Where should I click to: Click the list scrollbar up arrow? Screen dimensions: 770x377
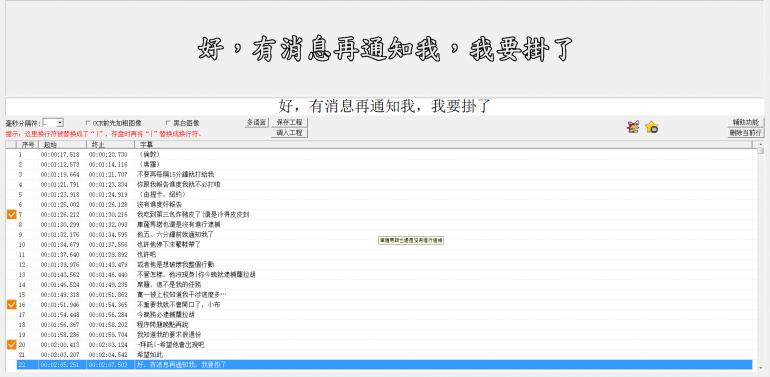(761, 145)
